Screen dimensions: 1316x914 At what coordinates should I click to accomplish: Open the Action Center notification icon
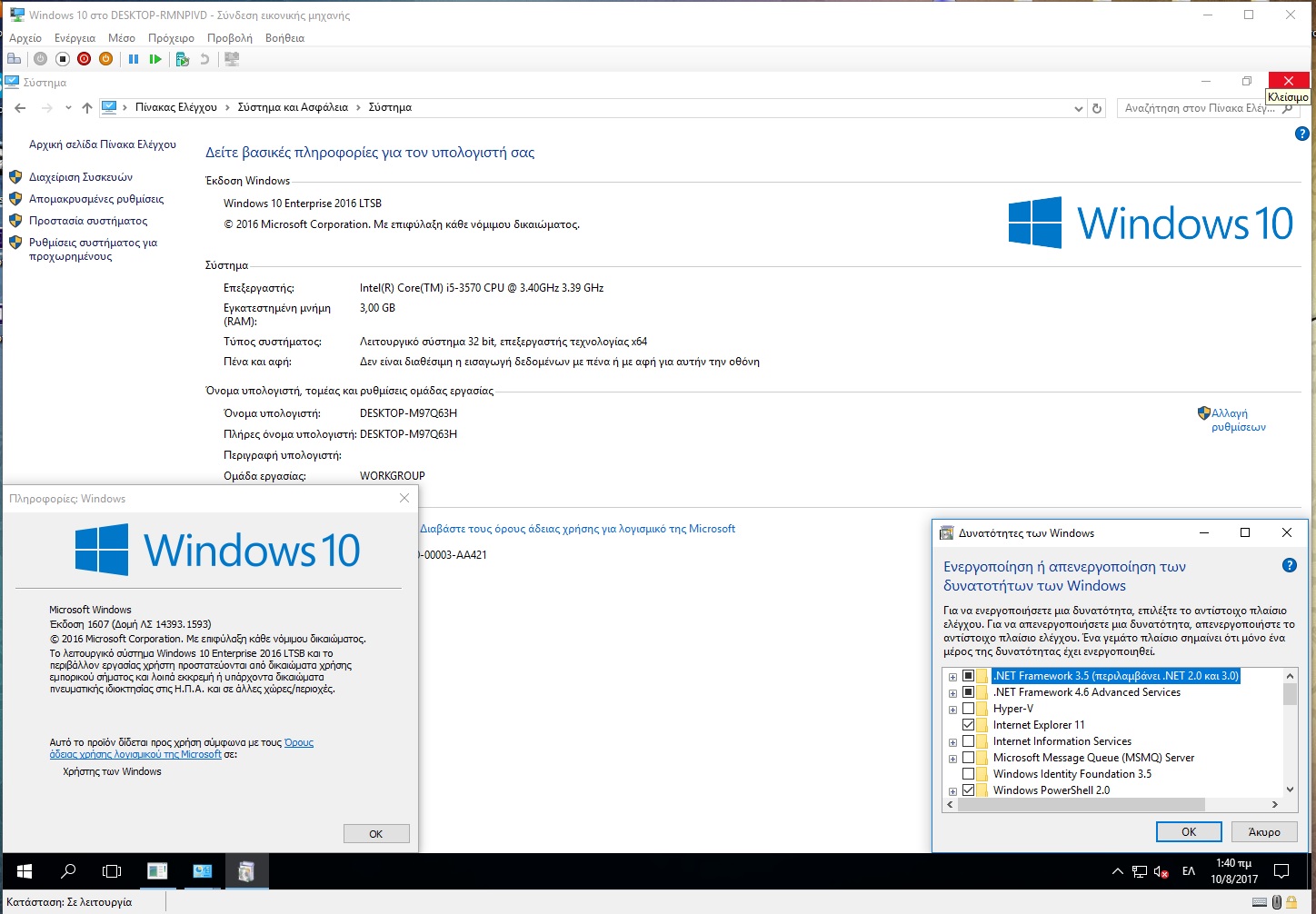(x=1281, y=871)
